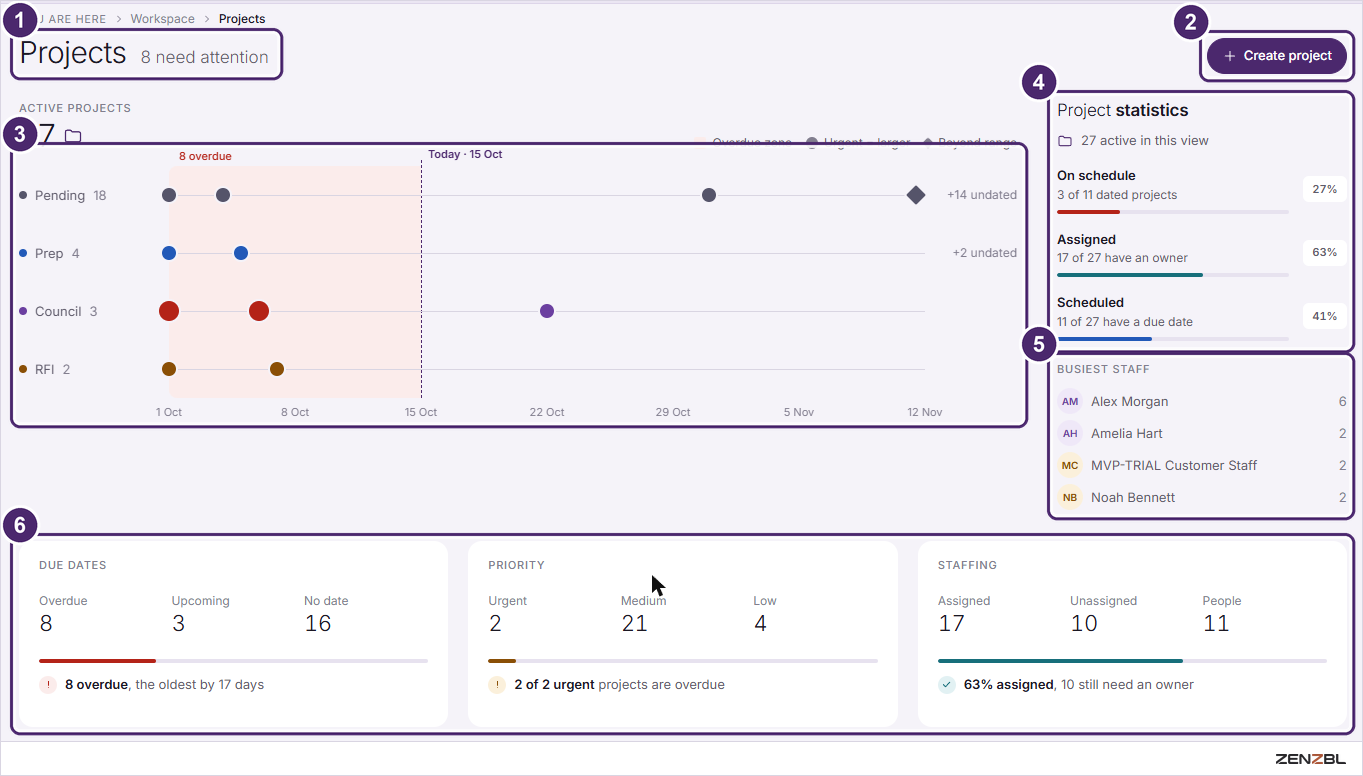Click the ZENZBL logo in the footer
Viewport: 1363px width, 776px height.
(x=1310, y=759)
